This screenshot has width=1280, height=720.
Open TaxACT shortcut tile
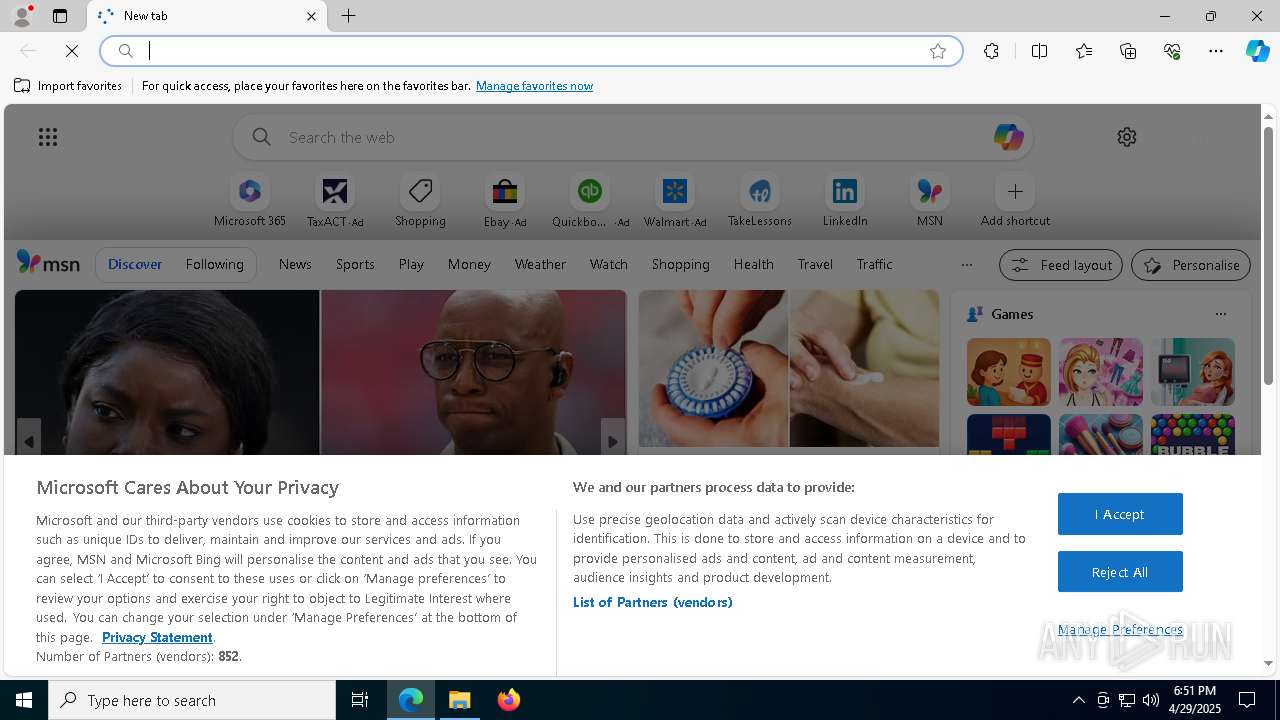click(335, 201)
